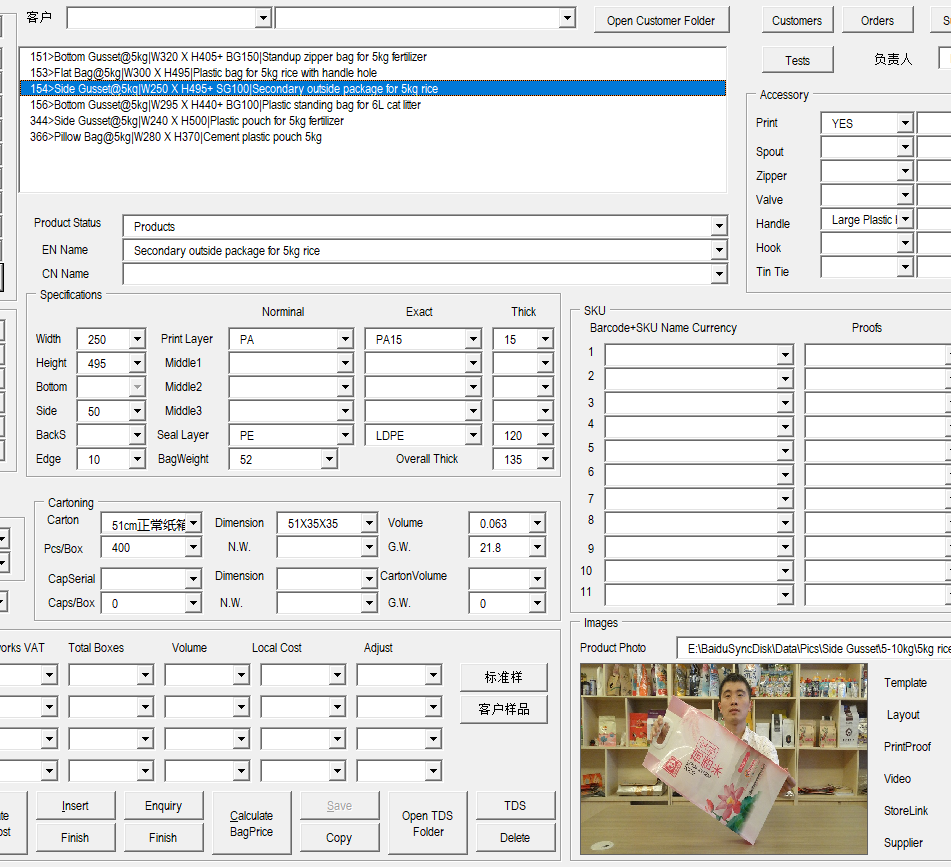
Task: Open the Print Layer nominal PA dropdown
Action: pyautogui.click(x=345, y=340)
